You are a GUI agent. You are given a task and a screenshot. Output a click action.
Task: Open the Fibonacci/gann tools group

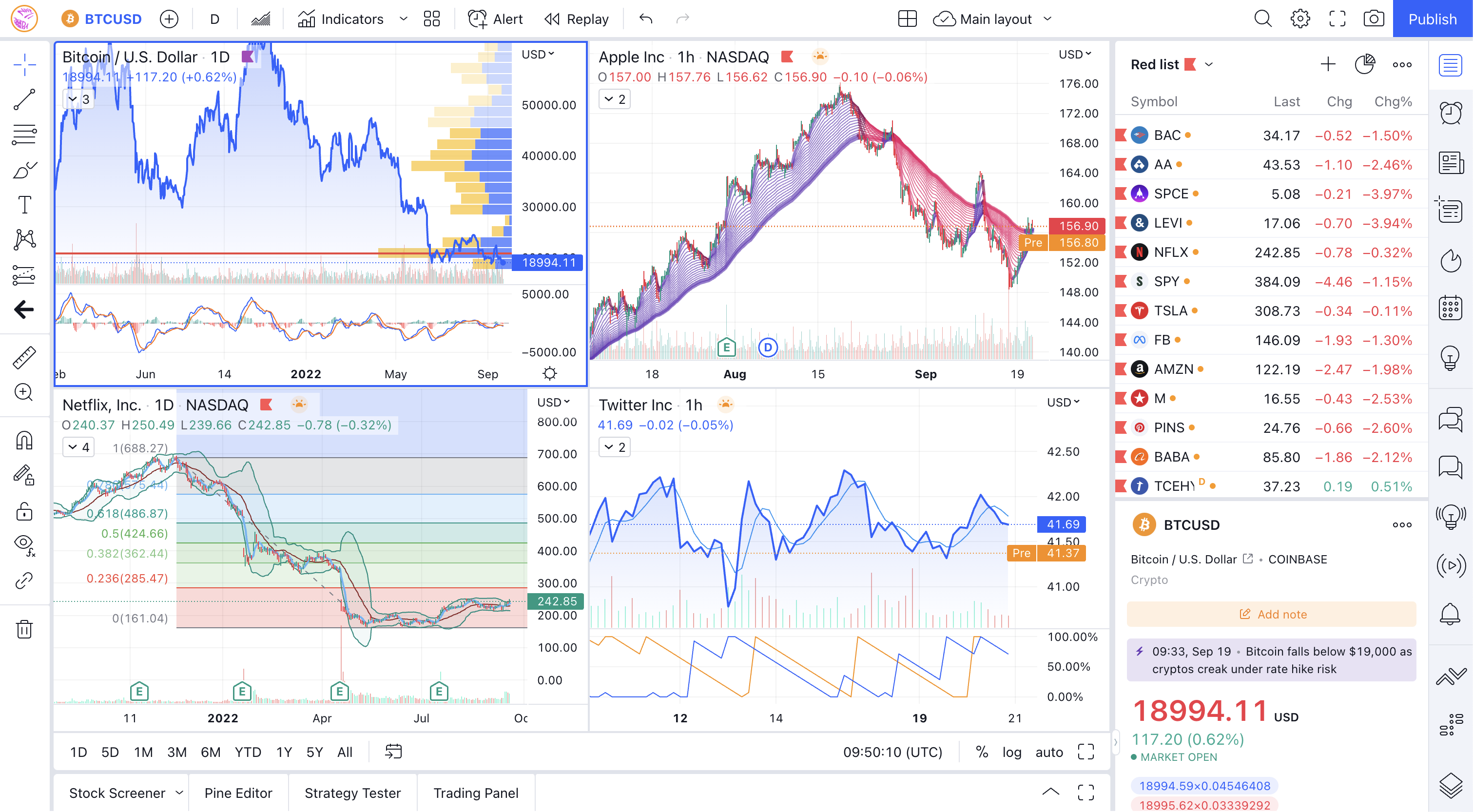(x=24, y=135)
